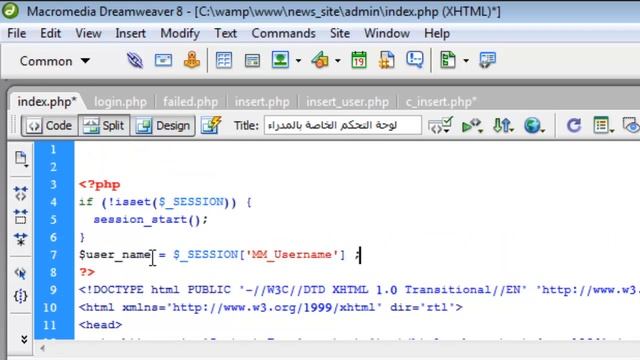Click the Dreamweaver application icon in title bar
The width and height of the screenshot is (640, 360).
[x=10, y=11]
